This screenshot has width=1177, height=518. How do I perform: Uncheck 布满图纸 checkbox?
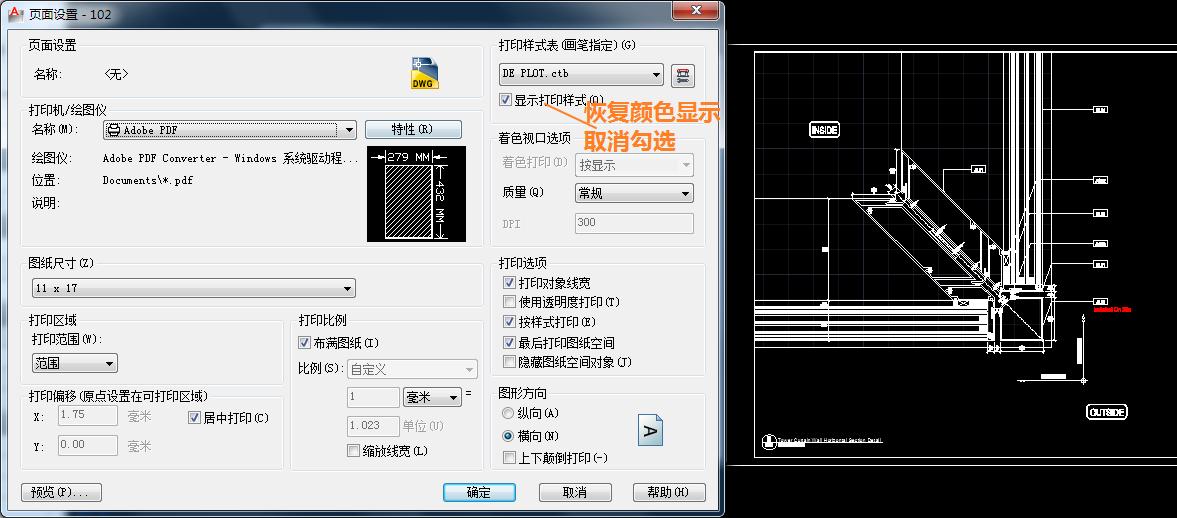tap(304, 342)
